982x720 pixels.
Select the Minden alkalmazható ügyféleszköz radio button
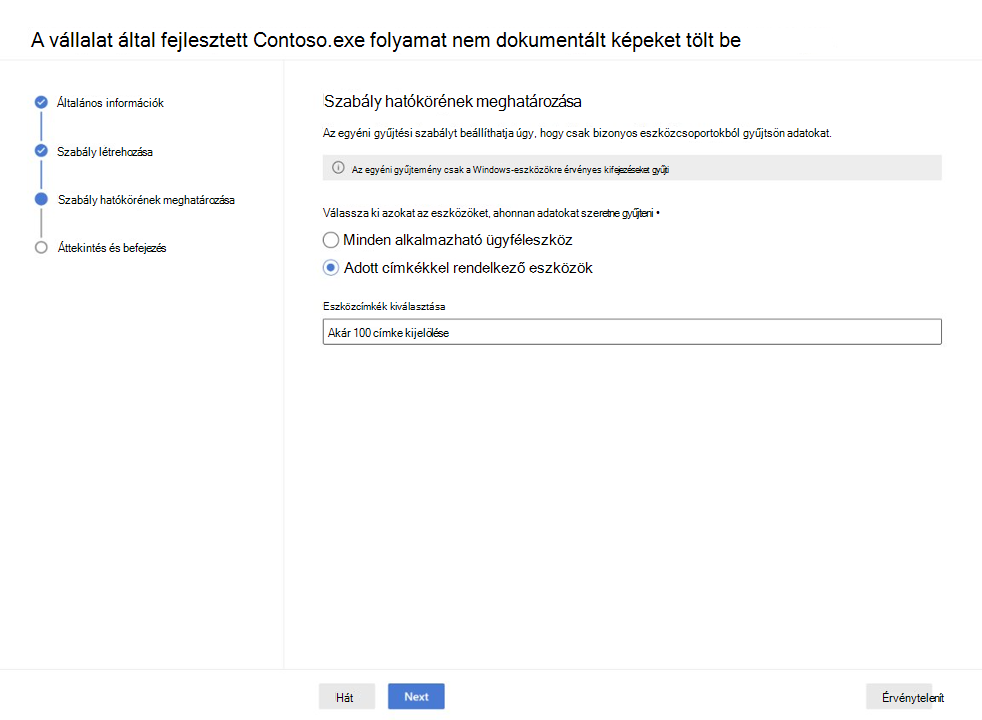[x=331, y=240]
